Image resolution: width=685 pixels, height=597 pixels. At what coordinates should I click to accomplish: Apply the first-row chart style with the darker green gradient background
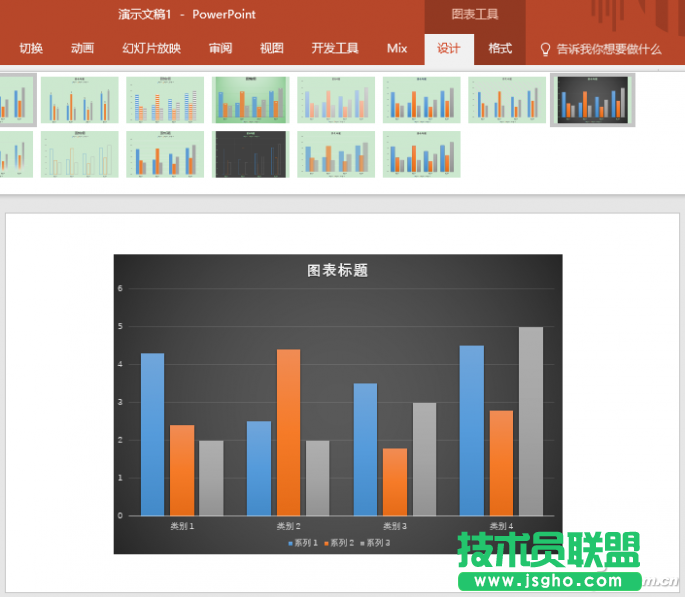(251, 100)
